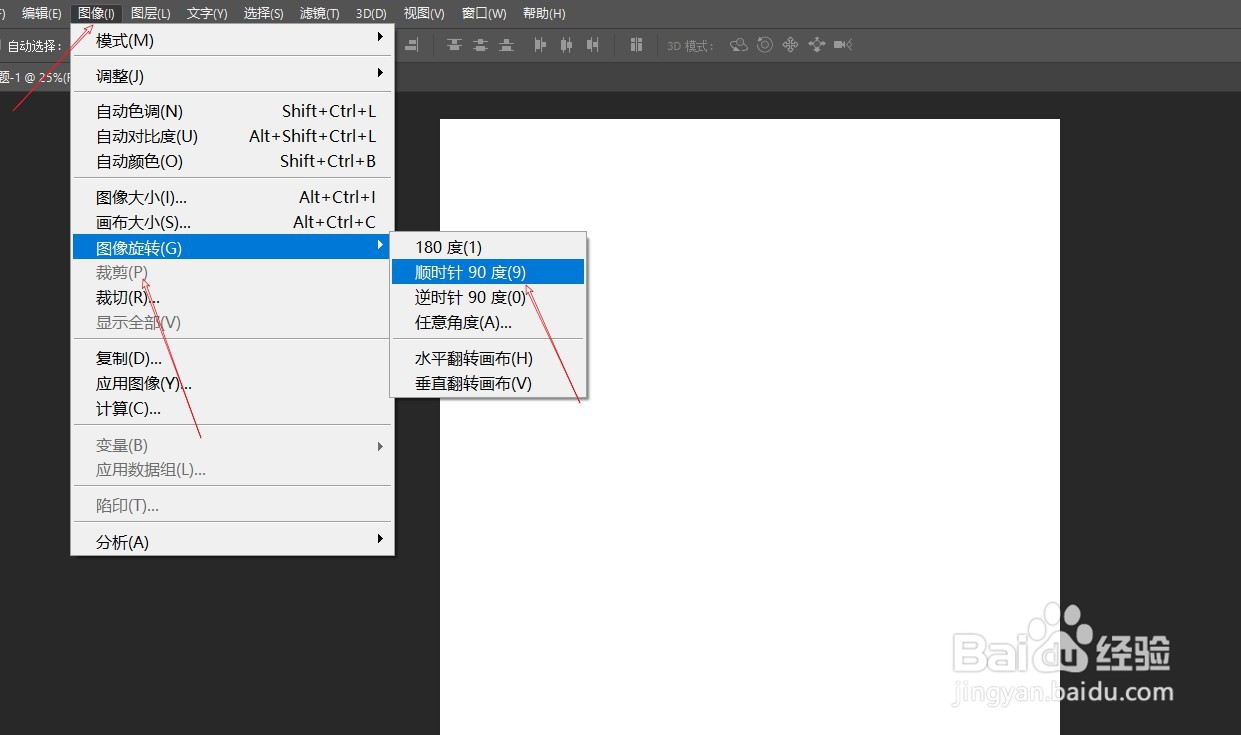Click the distribute top edges icon
This screenshot has height=735, width=1241.
(x=455, y=45)
